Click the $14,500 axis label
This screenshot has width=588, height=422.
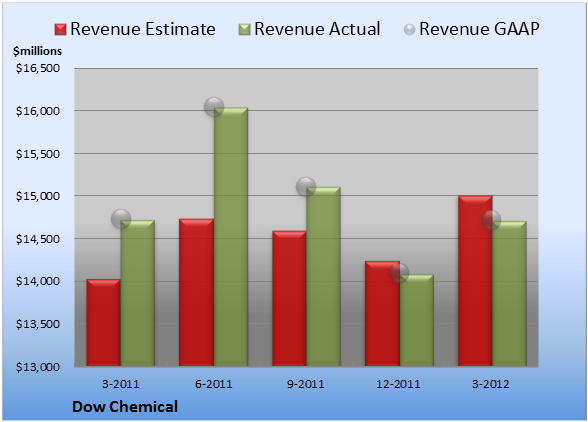pos(38,239)
